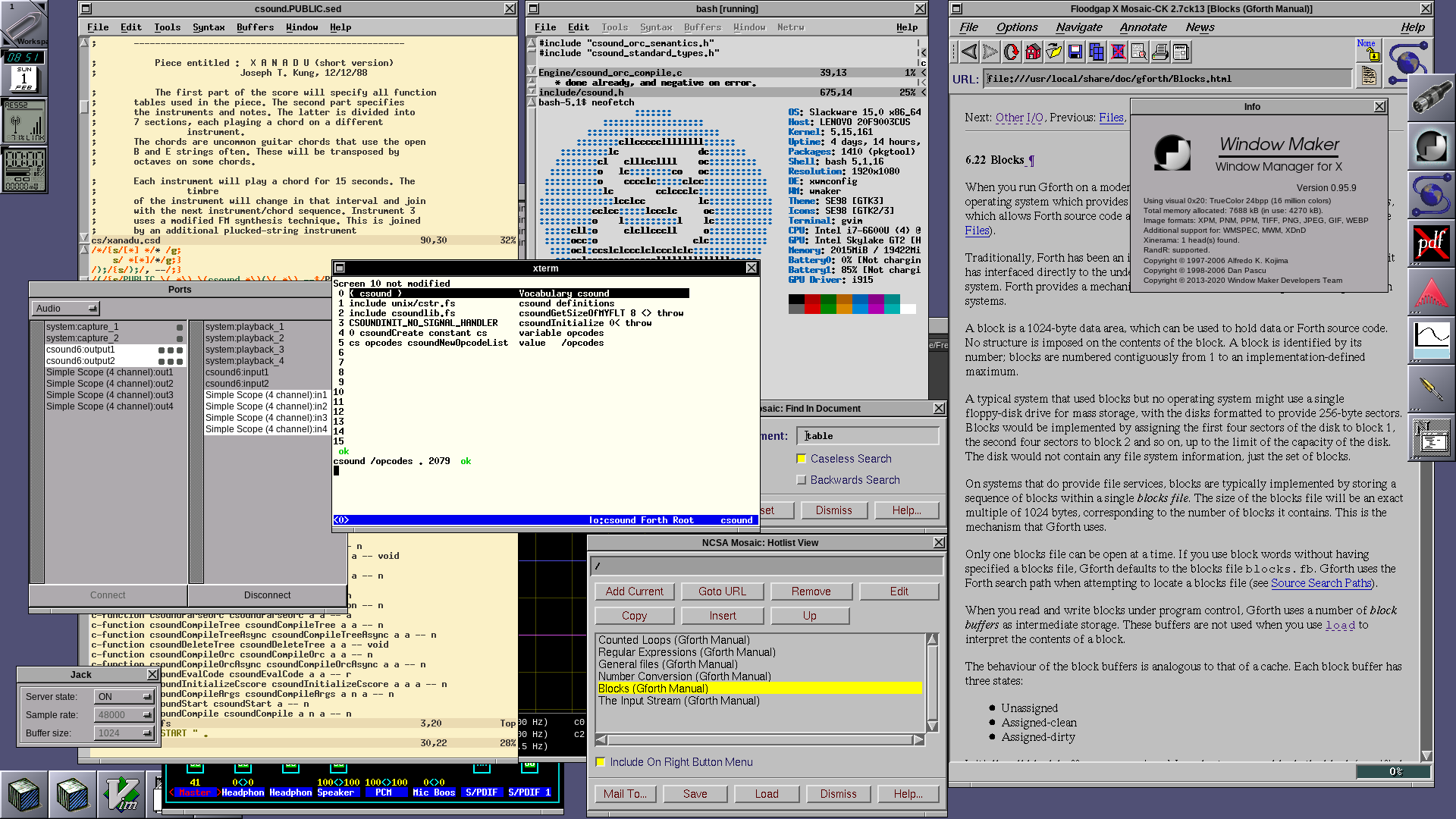Toggle Include On Right Button Menu

(601, 762)
